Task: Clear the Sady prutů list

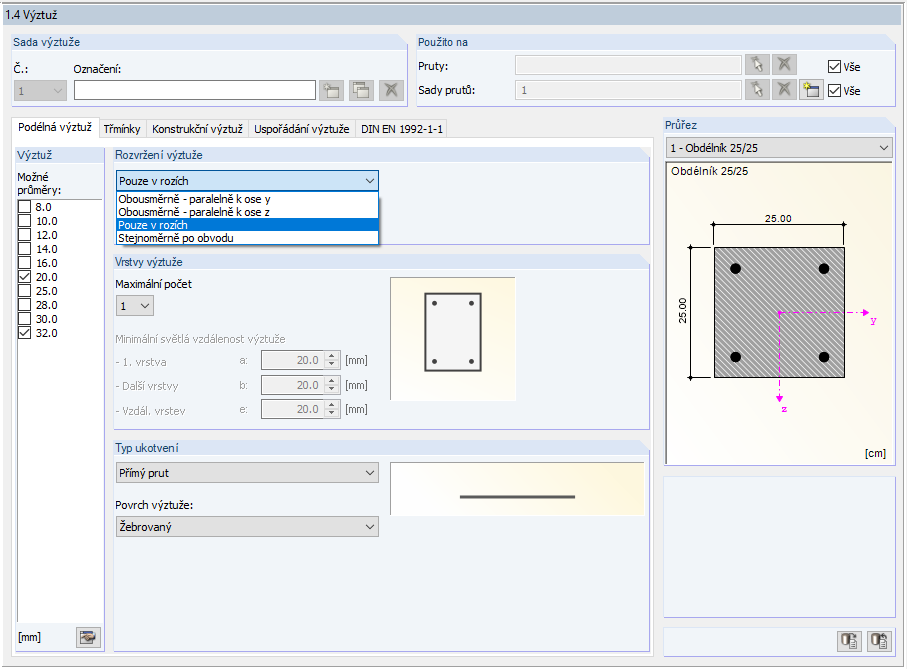Action: click(x=784, y=90)
